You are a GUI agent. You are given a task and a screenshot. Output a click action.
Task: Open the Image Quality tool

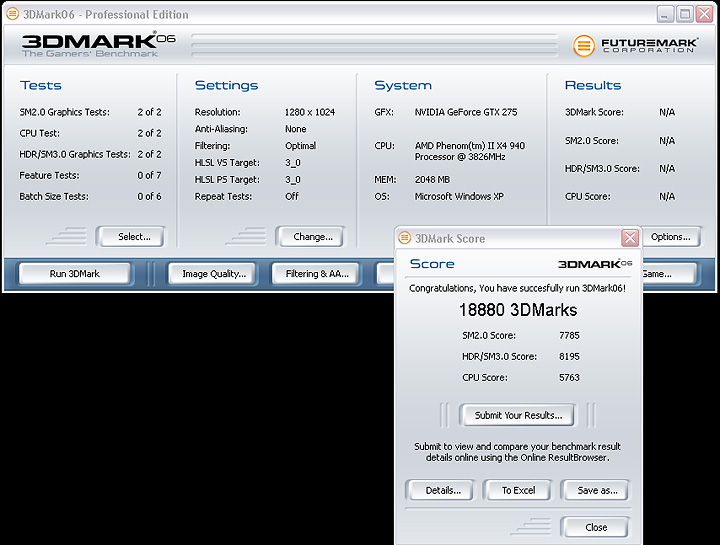pos(214,274)
